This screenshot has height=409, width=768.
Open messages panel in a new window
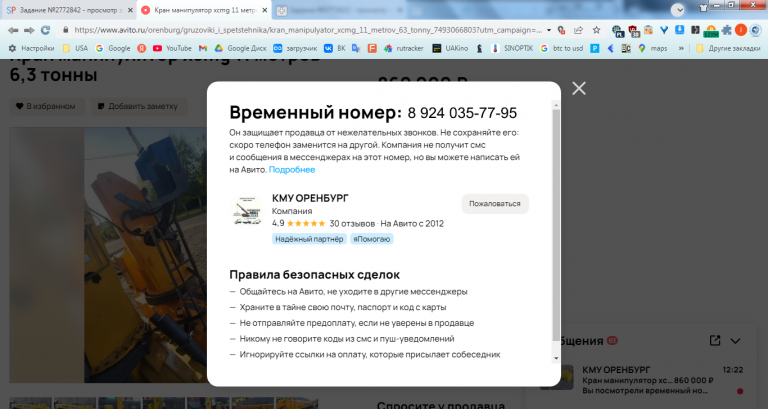(715, 340)
